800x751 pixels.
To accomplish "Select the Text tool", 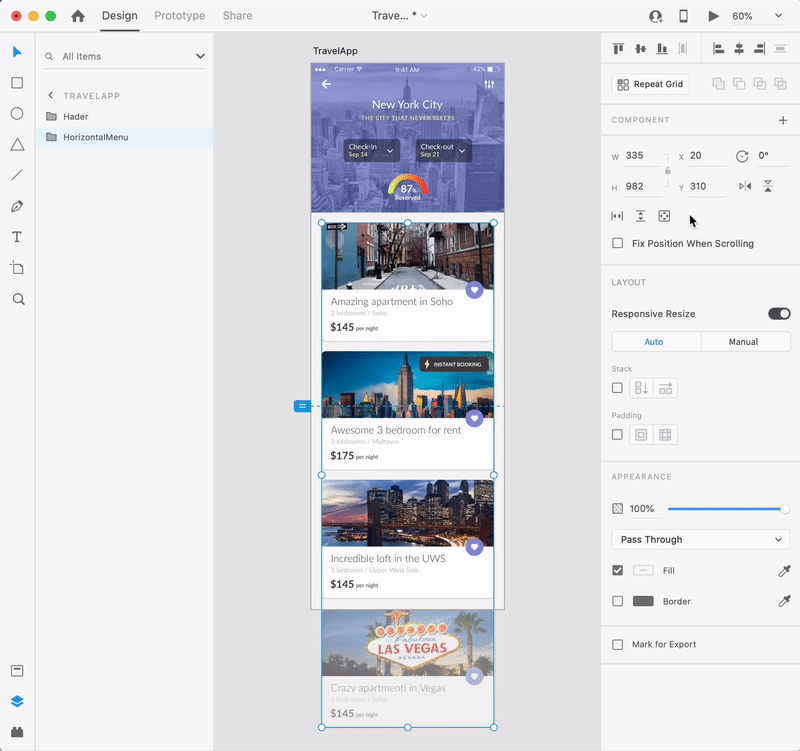I will click(x=17, y=237).
